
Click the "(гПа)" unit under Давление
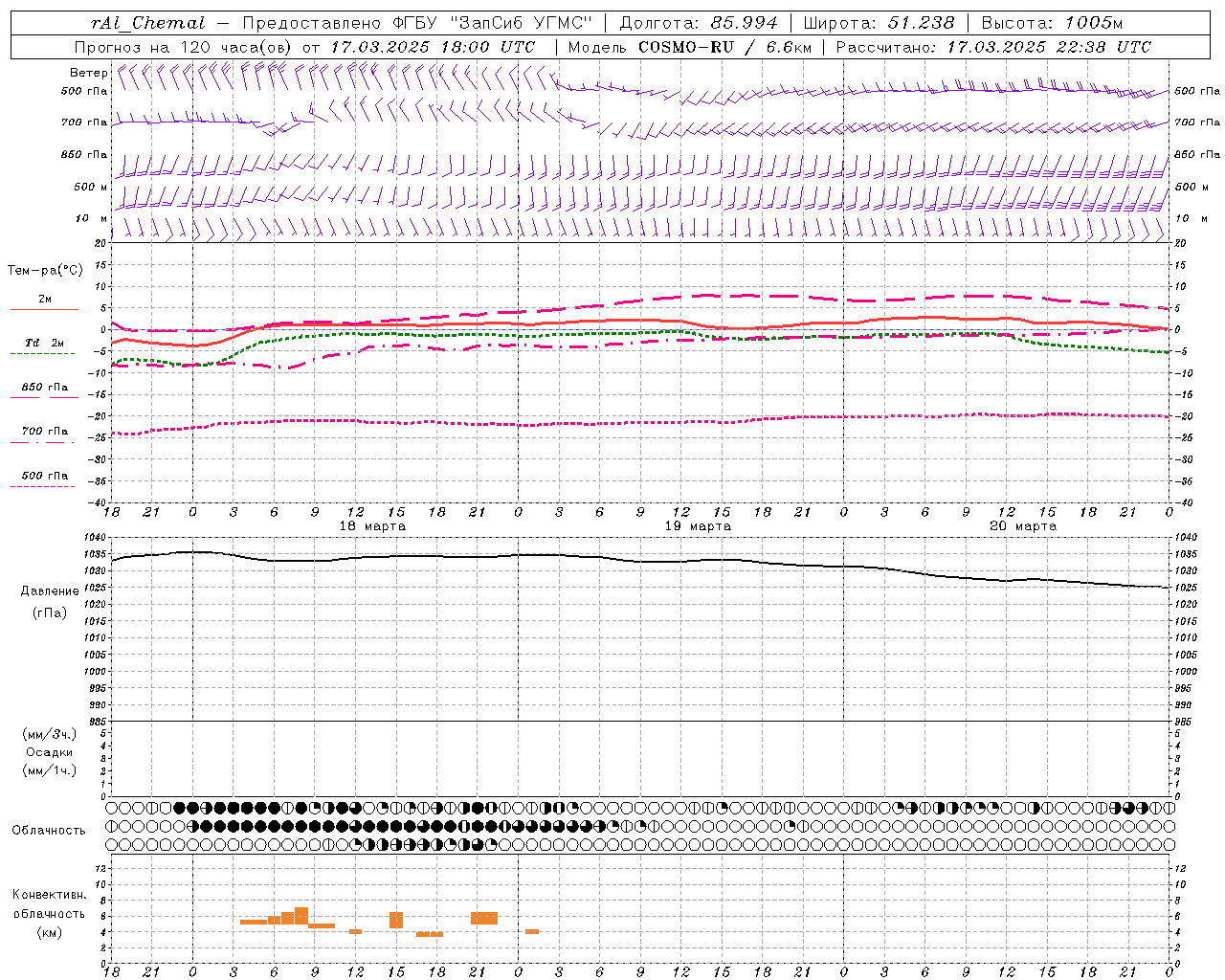[x=50, y=612]
